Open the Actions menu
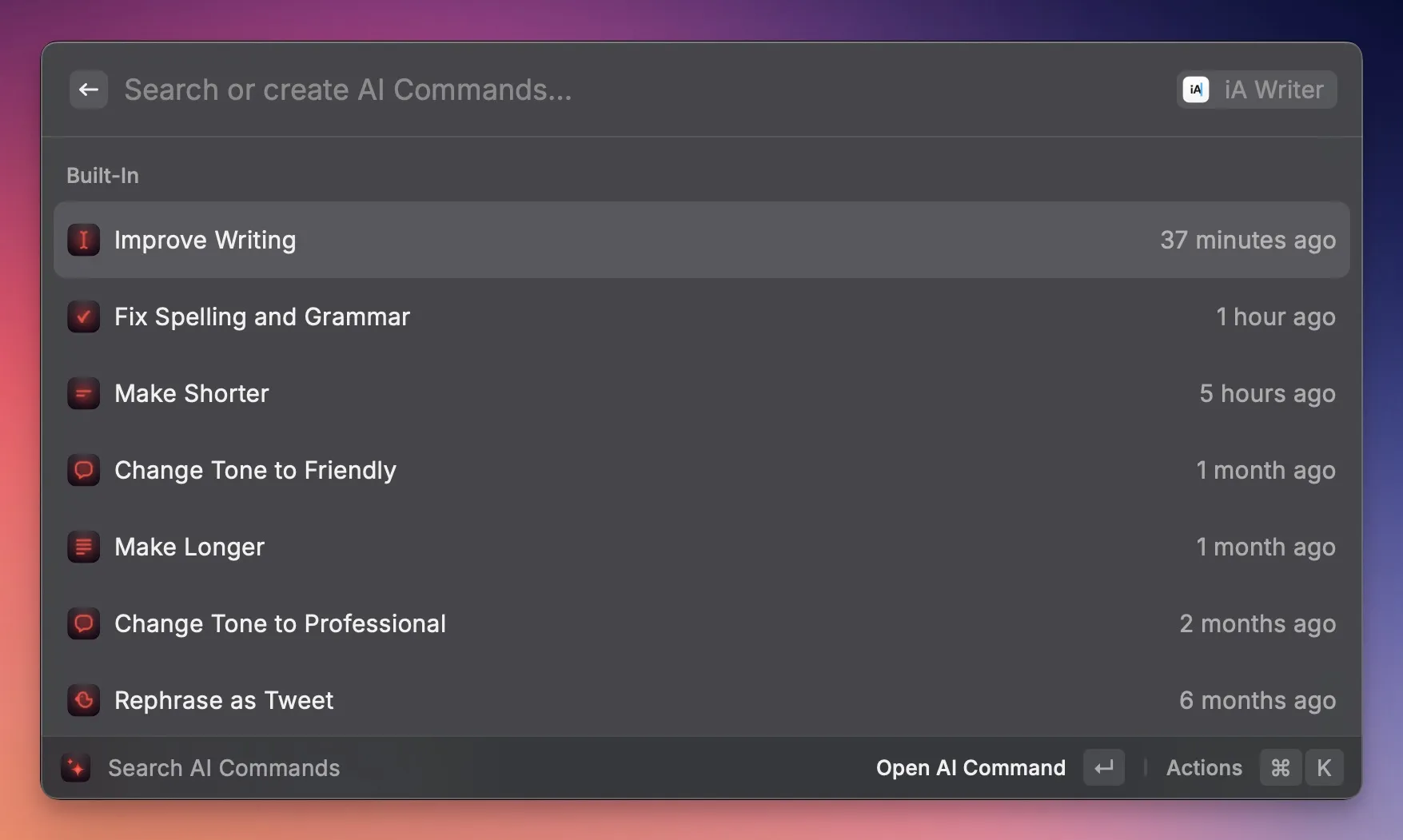Viewport: 1403px width, 840px height. coord(1203,768)
